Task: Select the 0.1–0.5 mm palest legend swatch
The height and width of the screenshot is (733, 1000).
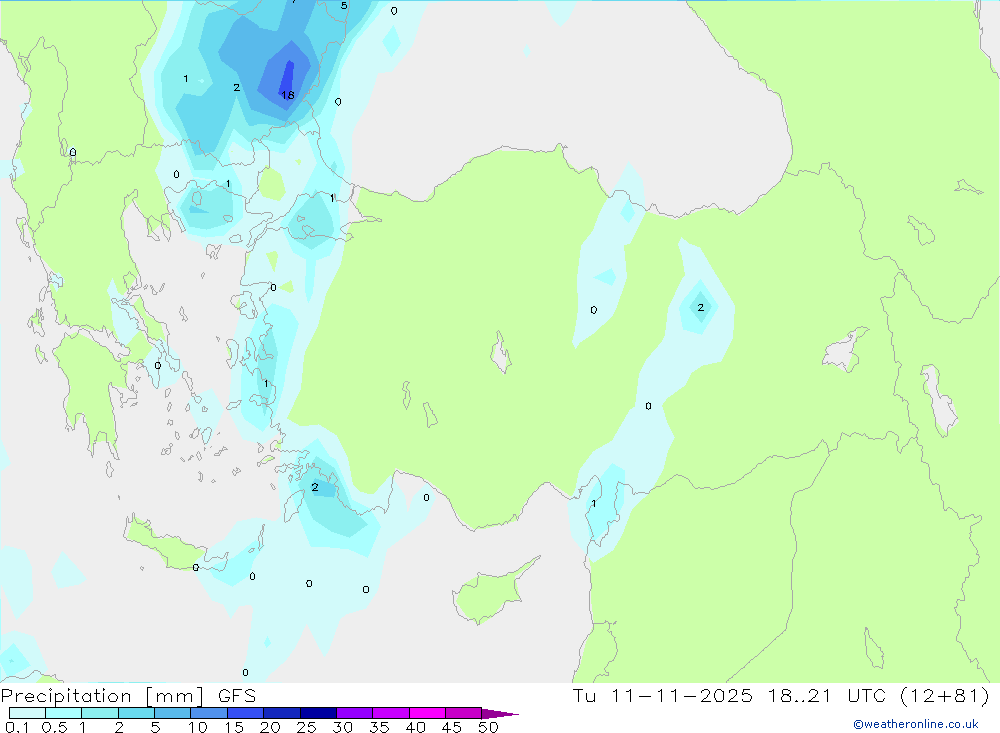Action: point(27,713)
